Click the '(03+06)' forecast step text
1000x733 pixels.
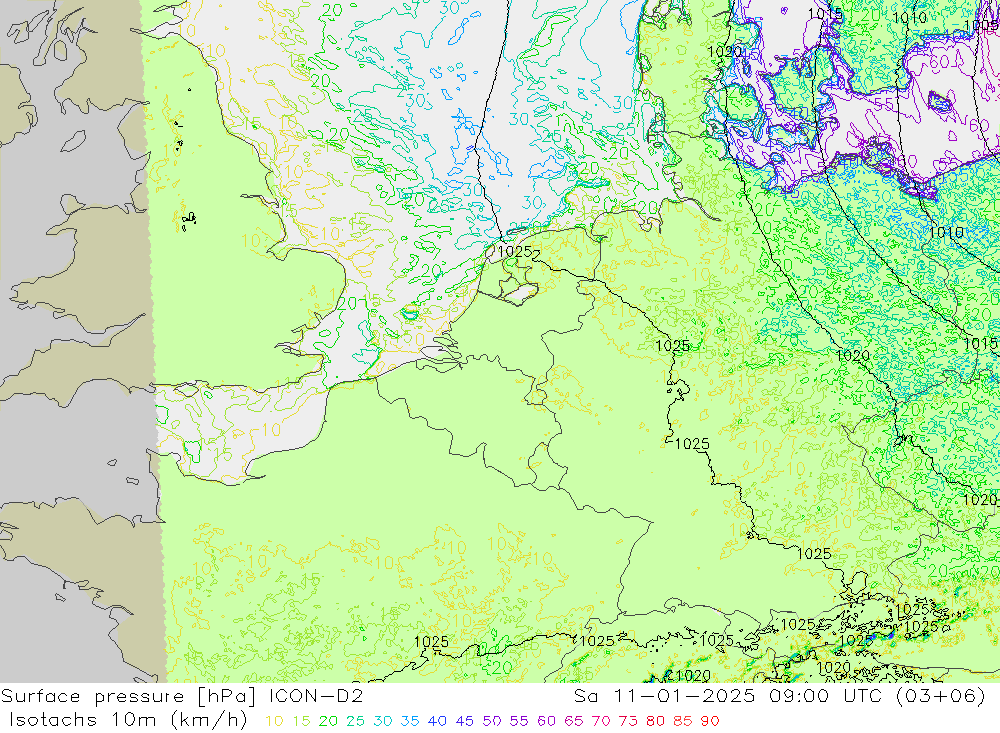point(941,695)
